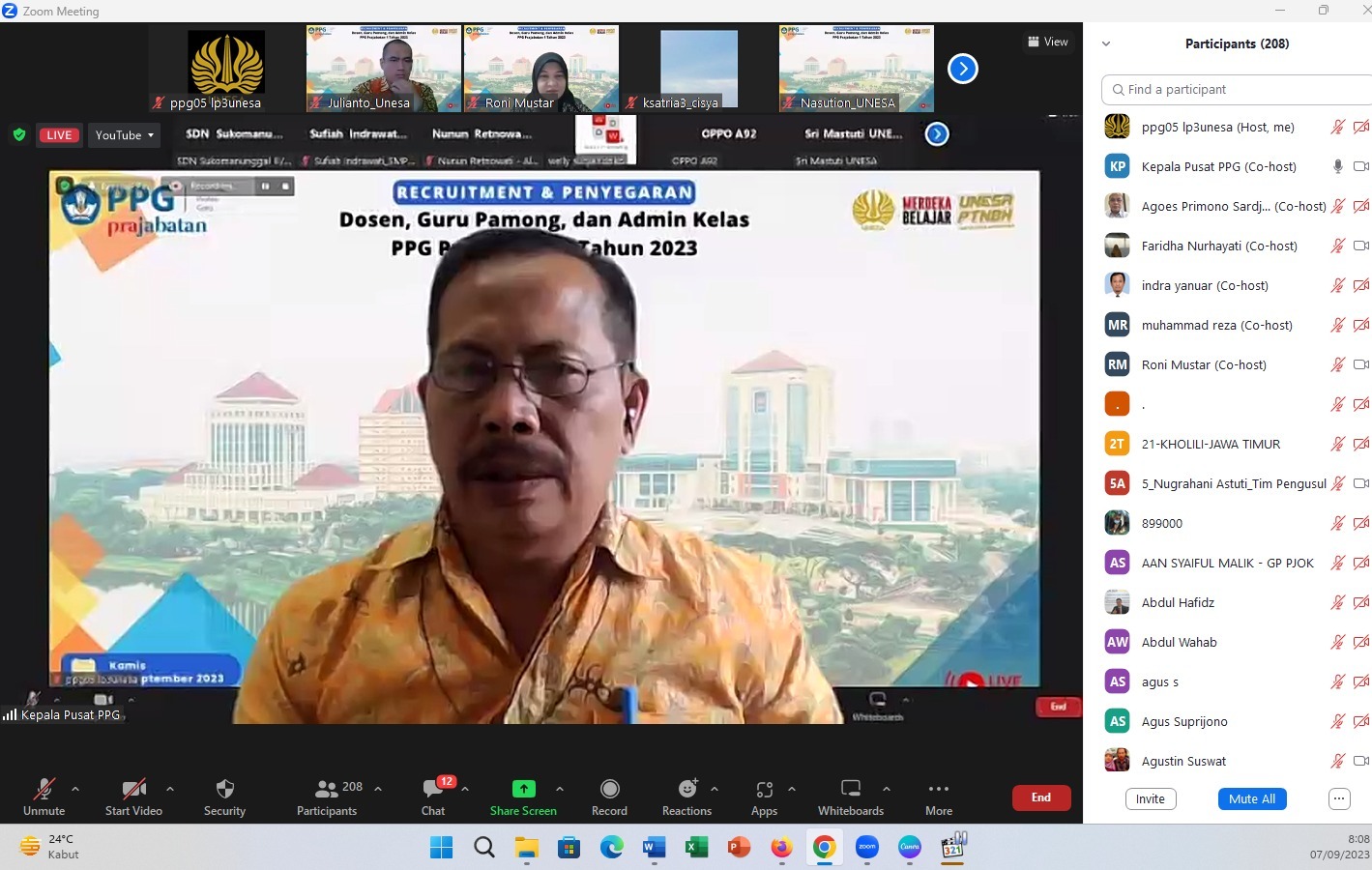The width and height of the screenshot is (1372, 870).
Task: Open the Chat icon with 12 badge
Action: tap(433, 789)
